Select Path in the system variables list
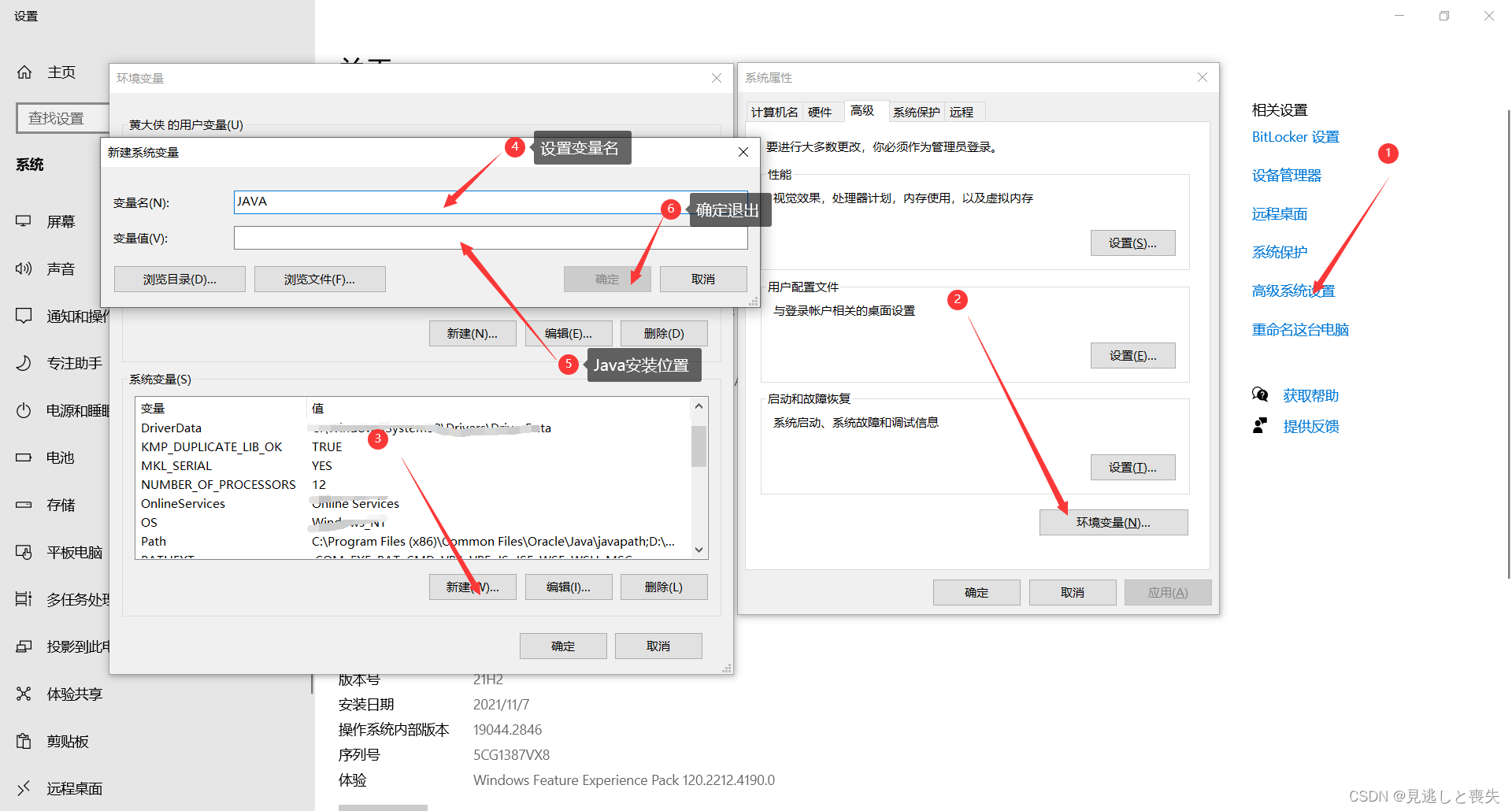This screenshot has width=1512, height=811. click(x=153, y=541)
